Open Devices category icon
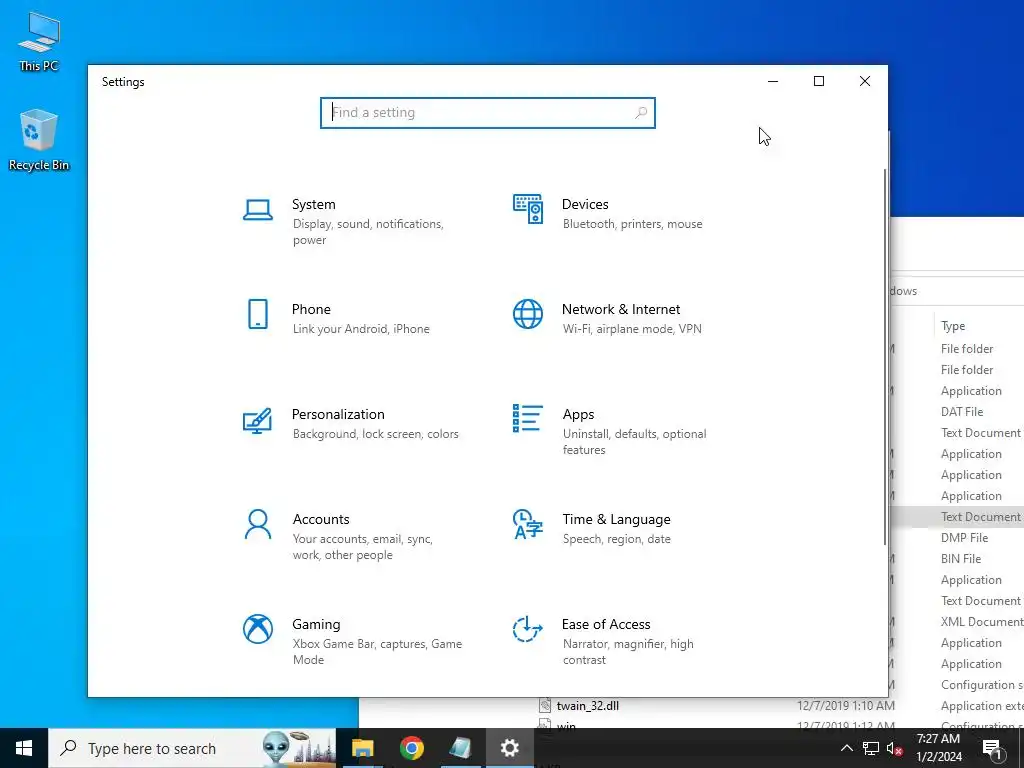 pos(528,209)
